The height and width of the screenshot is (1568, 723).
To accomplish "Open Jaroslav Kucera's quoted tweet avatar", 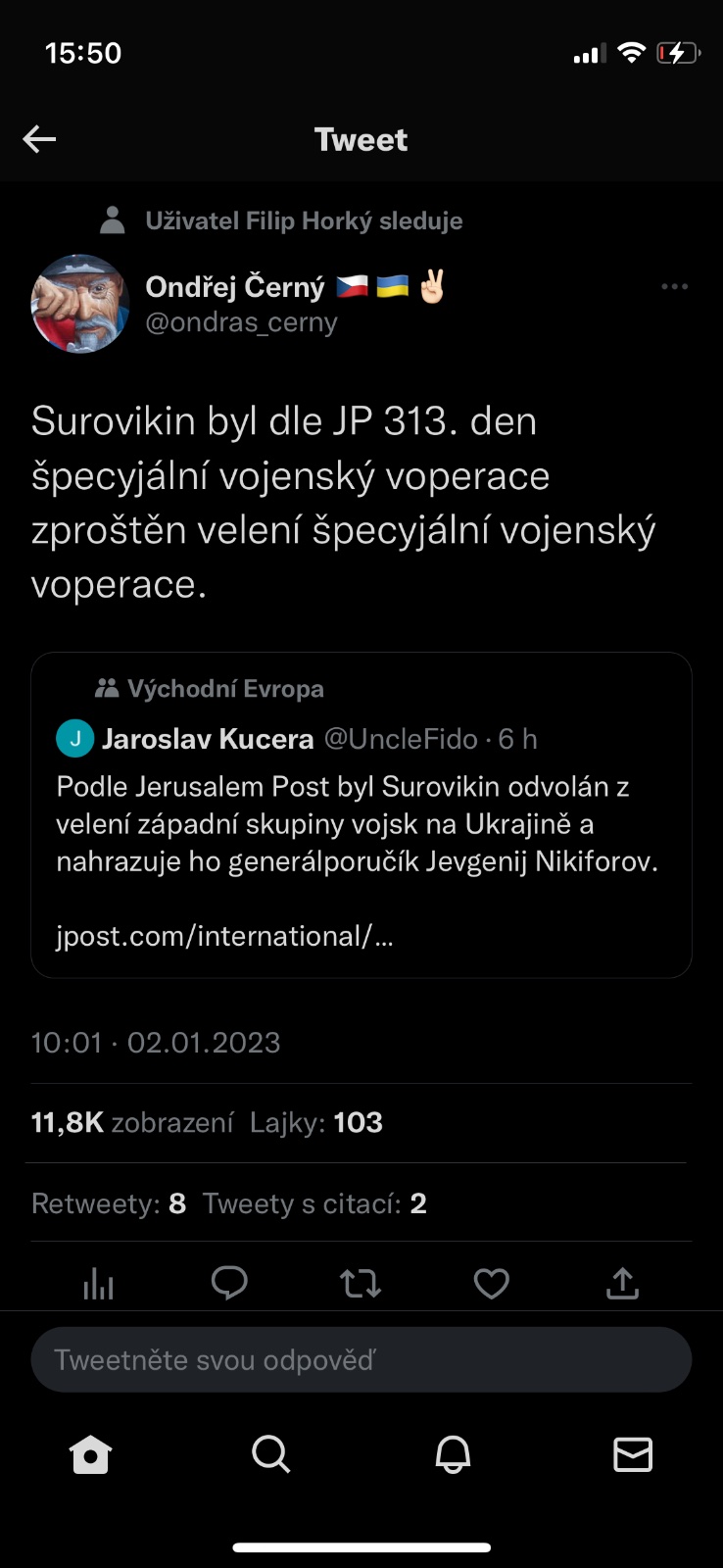I will pyautogui.click(x=75, y=739).
